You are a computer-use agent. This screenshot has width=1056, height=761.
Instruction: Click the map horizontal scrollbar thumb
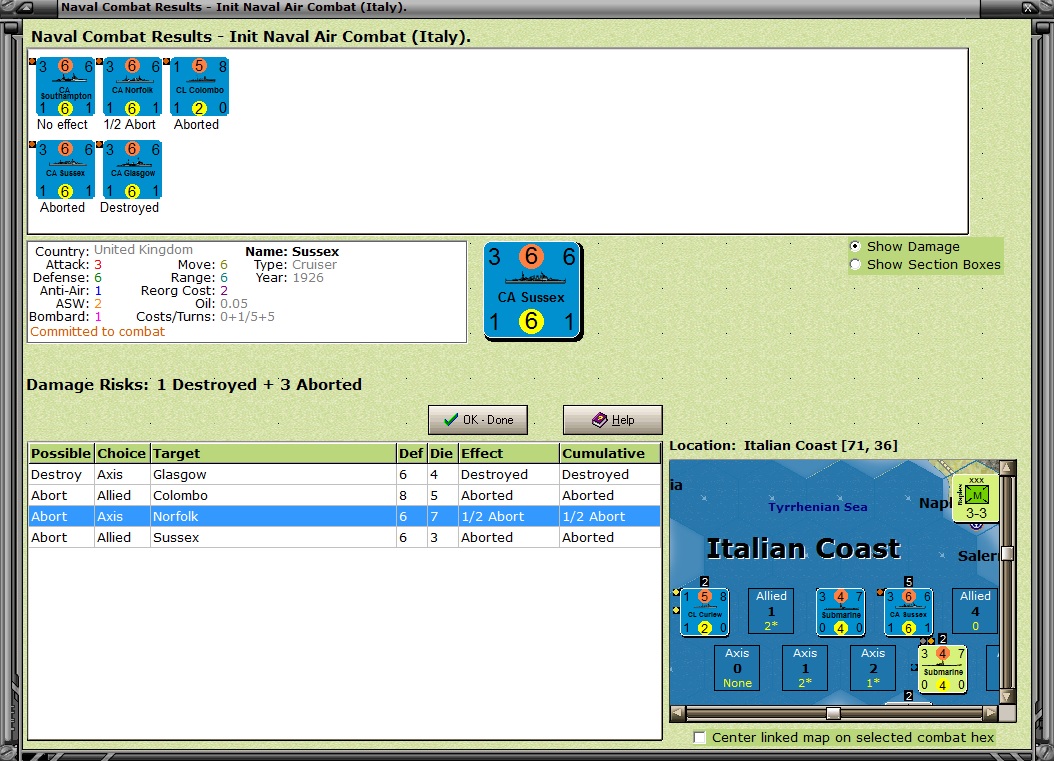[833, 713]
